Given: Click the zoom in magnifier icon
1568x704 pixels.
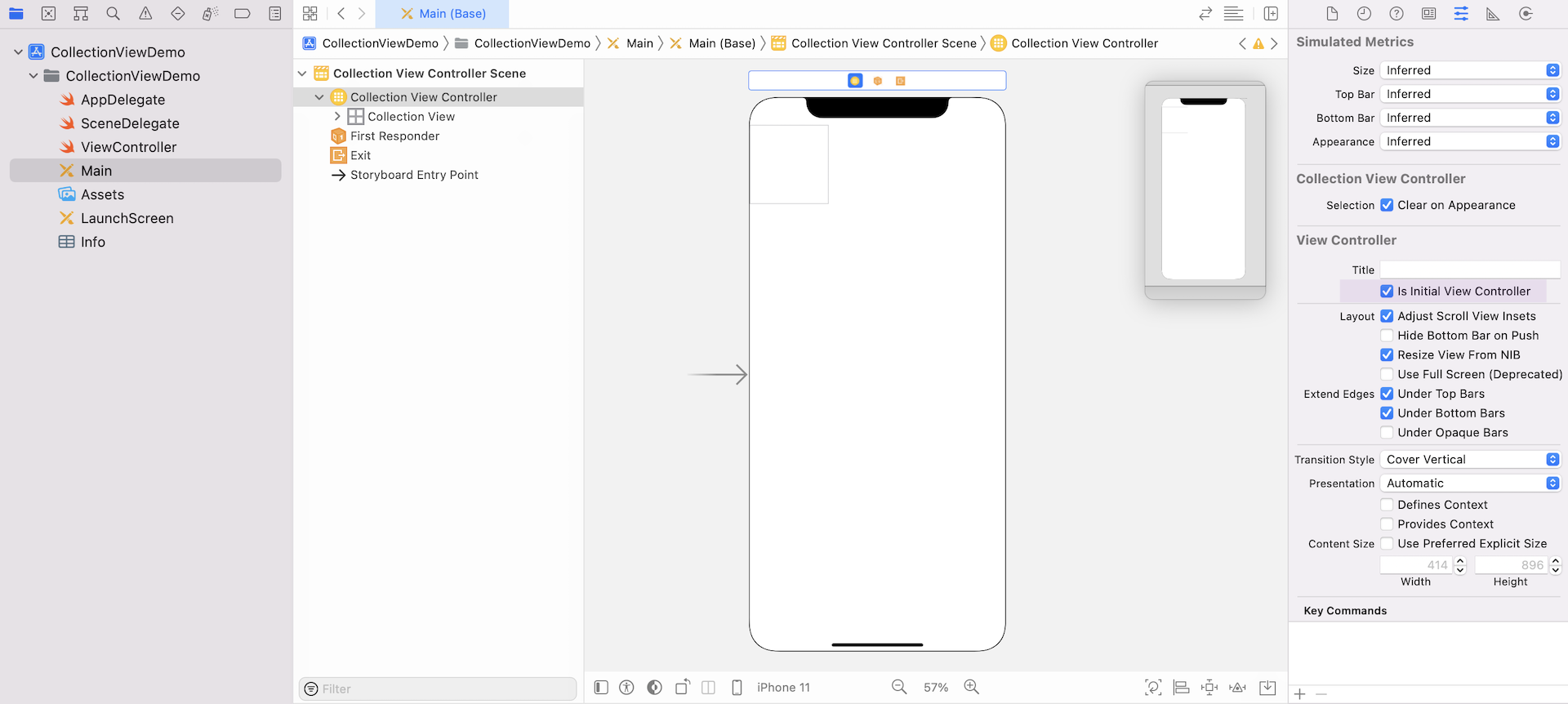Looking at the screenshot, I should (971, 688).
